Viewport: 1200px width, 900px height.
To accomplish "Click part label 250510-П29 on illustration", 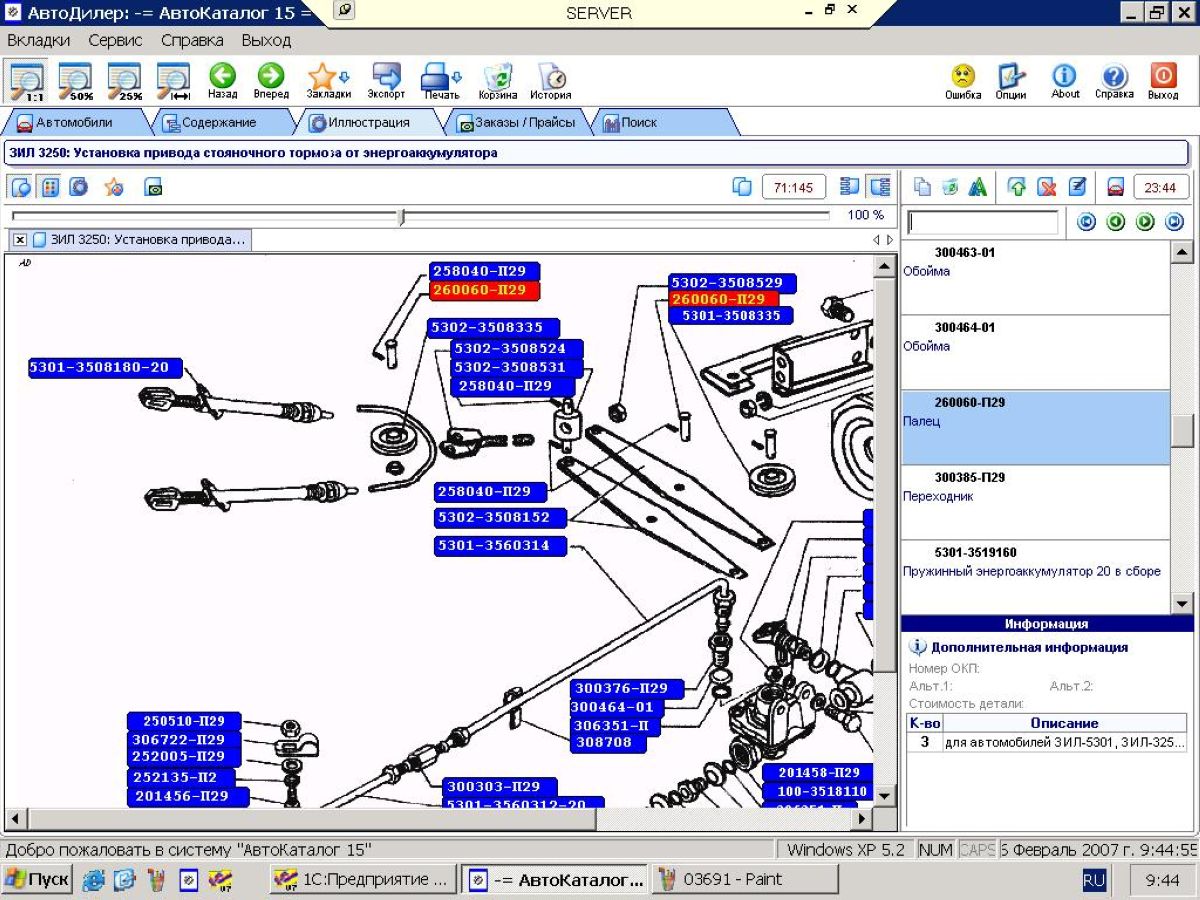I will 184,721.
